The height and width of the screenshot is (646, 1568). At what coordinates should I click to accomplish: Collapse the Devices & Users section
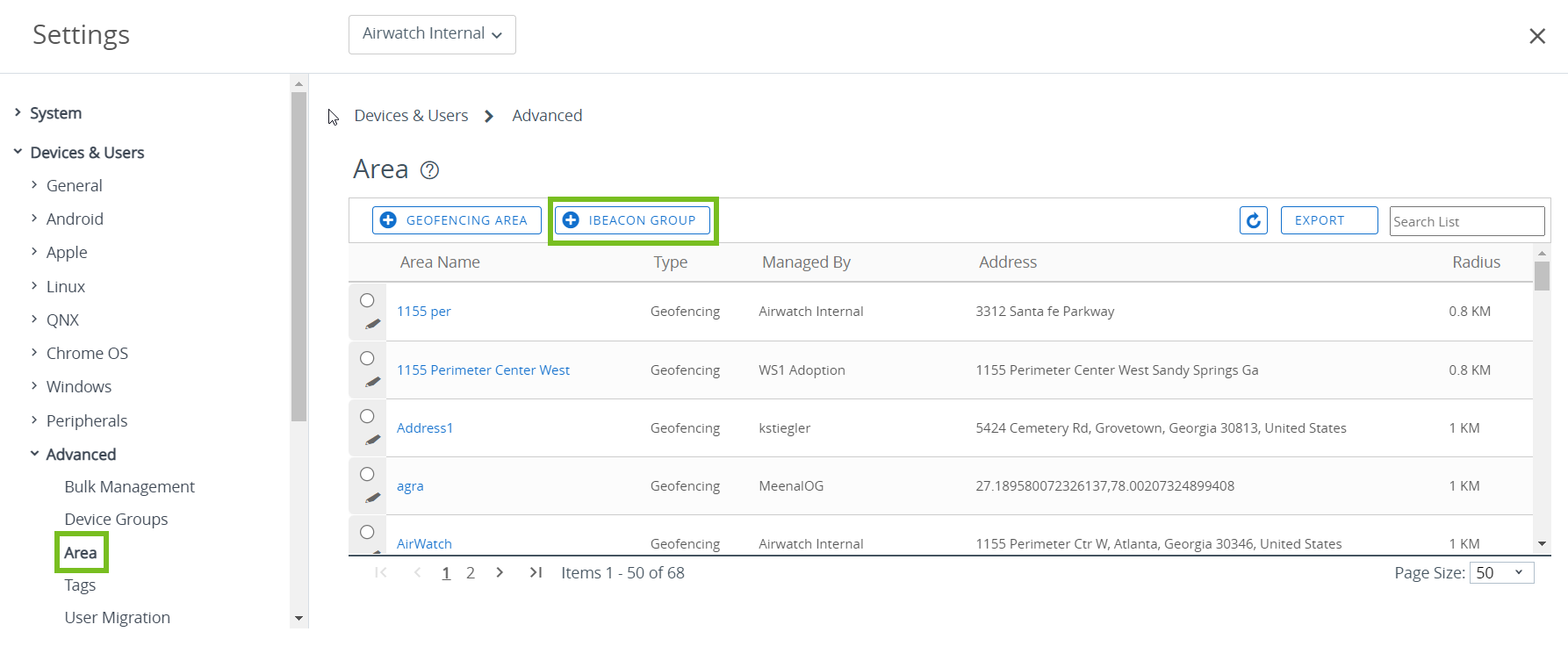point(18,152)
